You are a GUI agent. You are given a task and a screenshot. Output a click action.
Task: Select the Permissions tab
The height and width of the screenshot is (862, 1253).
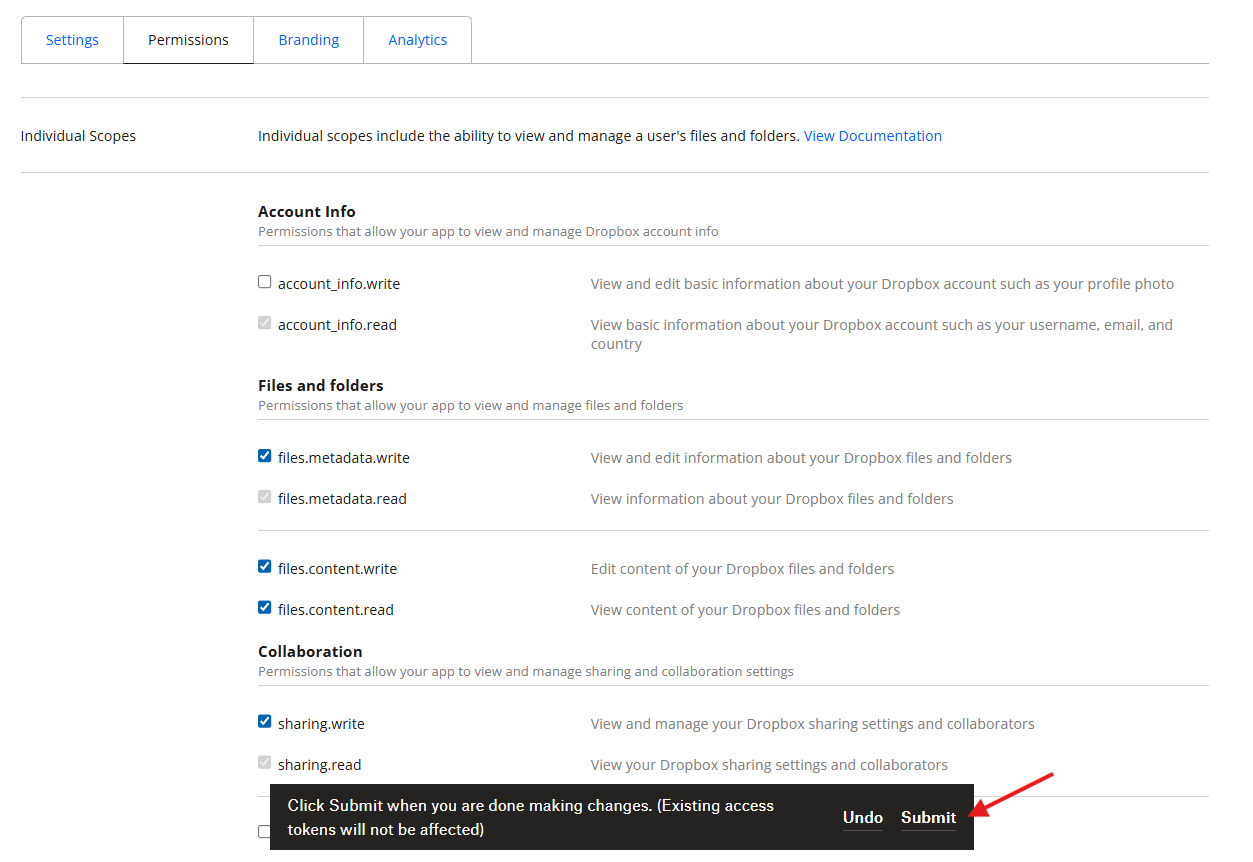(188, 40)
